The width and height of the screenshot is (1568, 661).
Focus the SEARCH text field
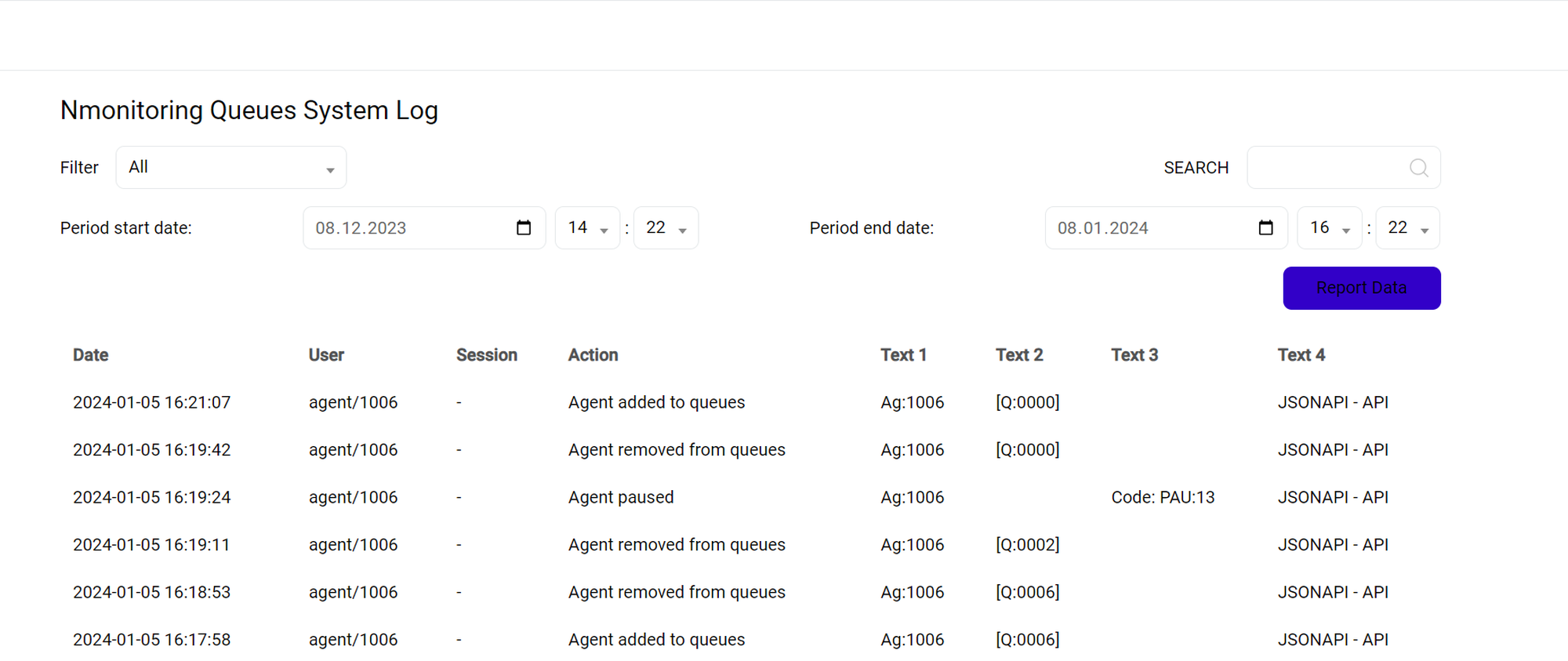click(1327, 168)
